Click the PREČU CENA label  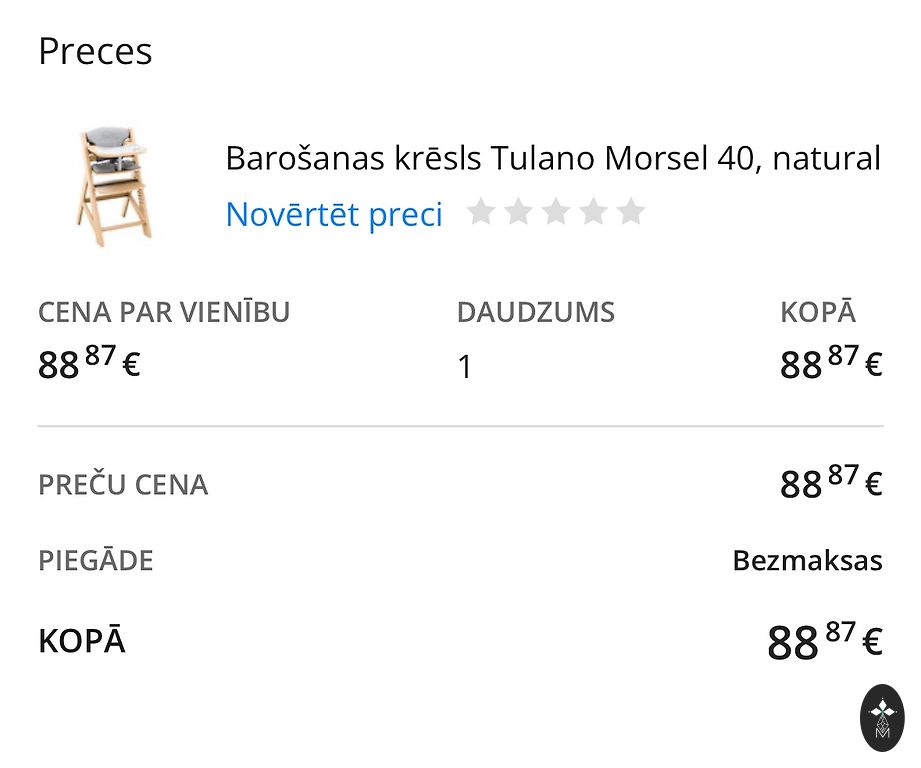pyautogui.click(x=123, y=485)
